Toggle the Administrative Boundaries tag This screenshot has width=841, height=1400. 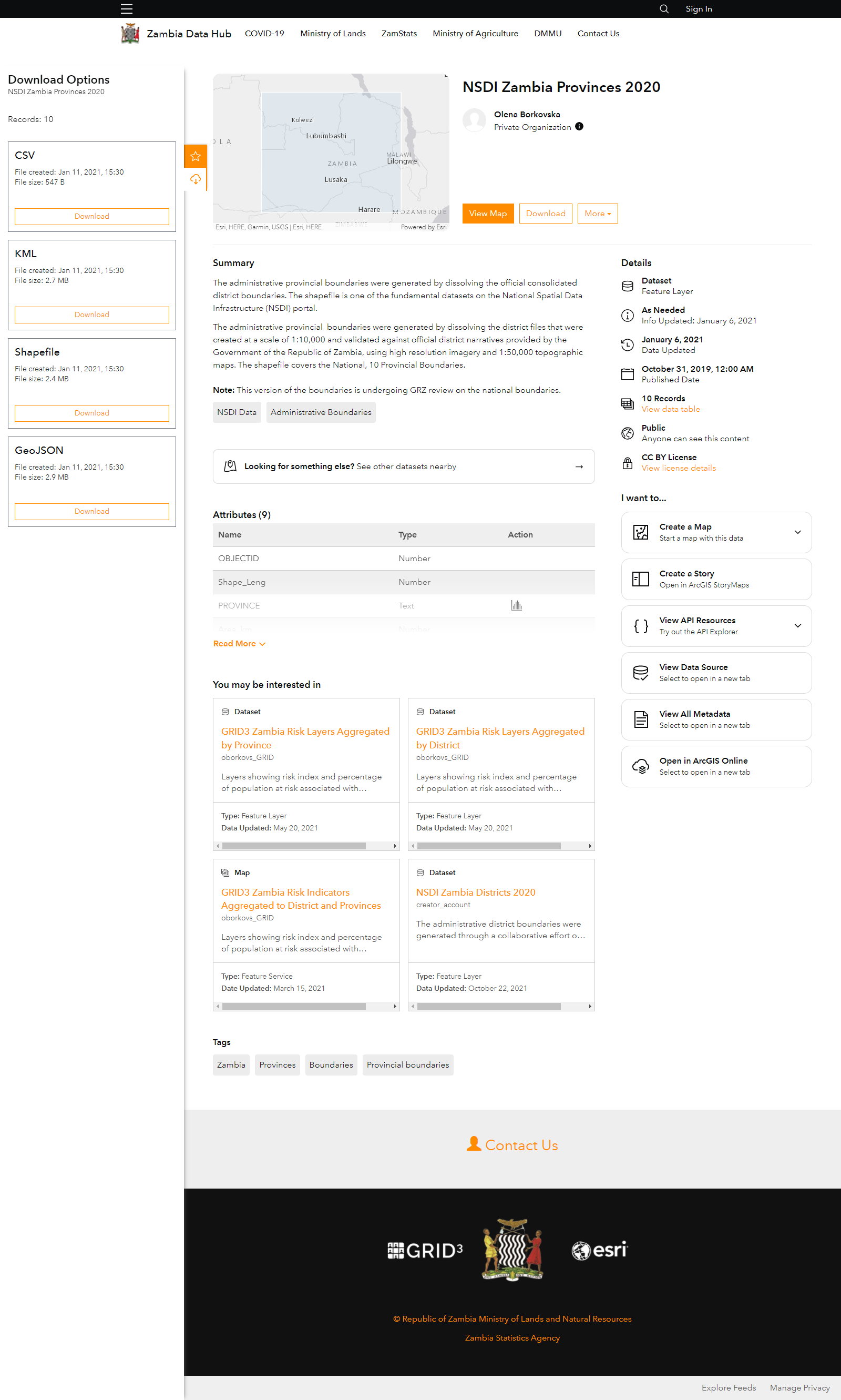pyautogui.click(x=321, y=412)
